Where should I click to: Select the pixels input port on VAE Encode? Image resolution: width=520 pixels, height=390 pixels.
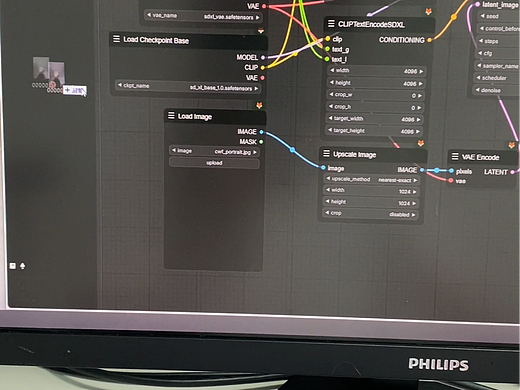(x=451, y=171)
